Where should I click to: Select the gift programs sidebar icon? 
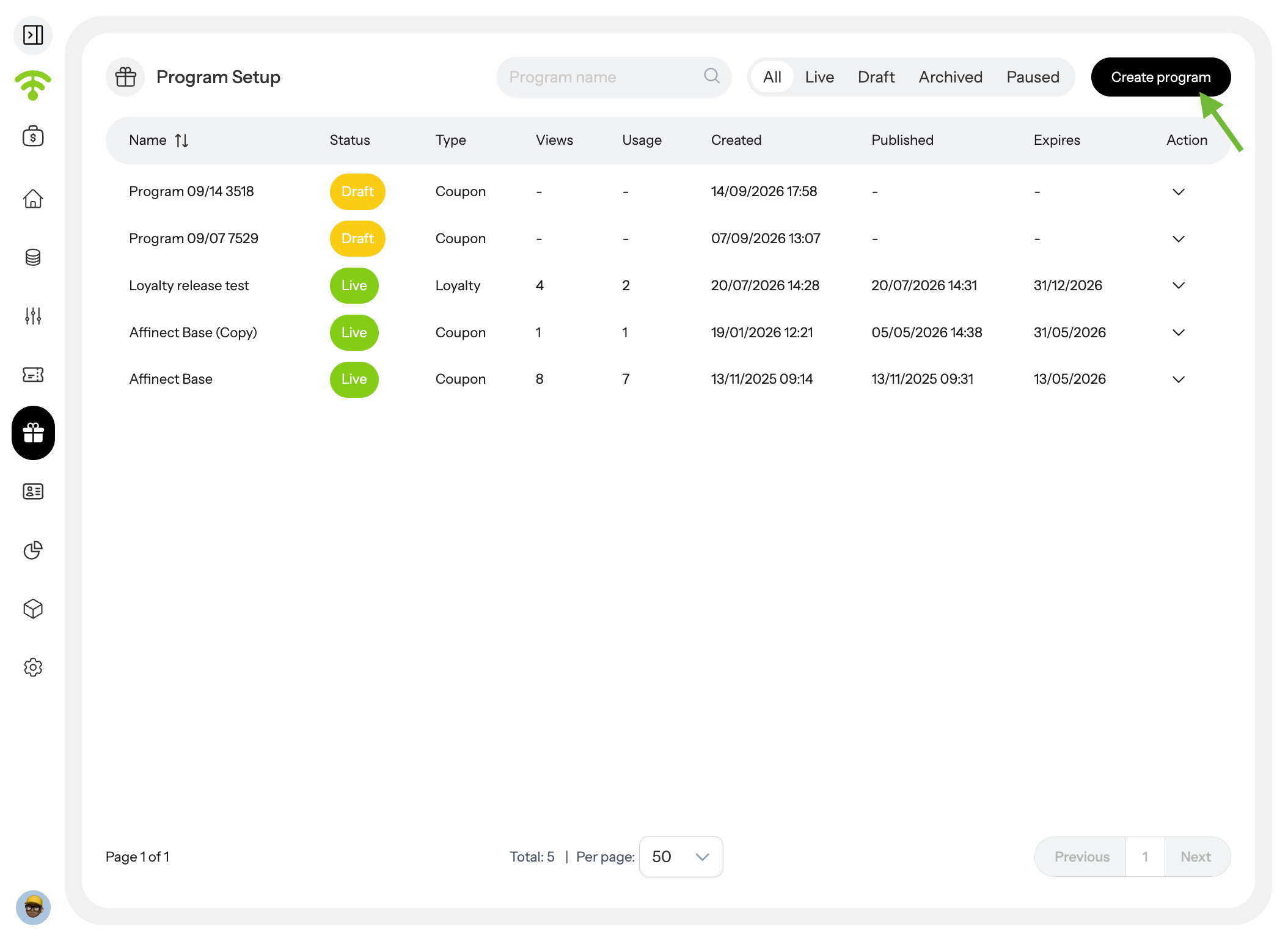point(33,433)
